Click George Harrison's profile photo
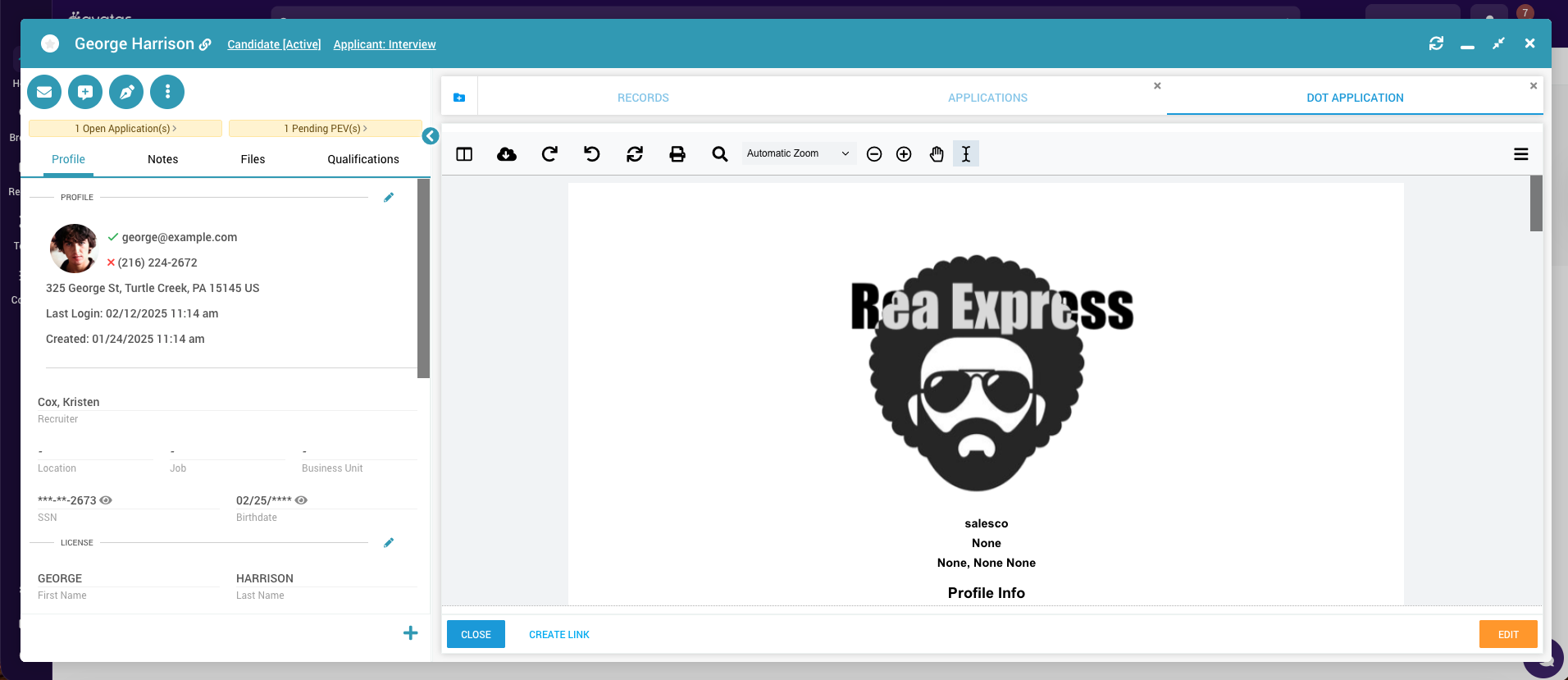This screenshot has width=1568, height=680. pyautogui.click(x=74, y=249)
